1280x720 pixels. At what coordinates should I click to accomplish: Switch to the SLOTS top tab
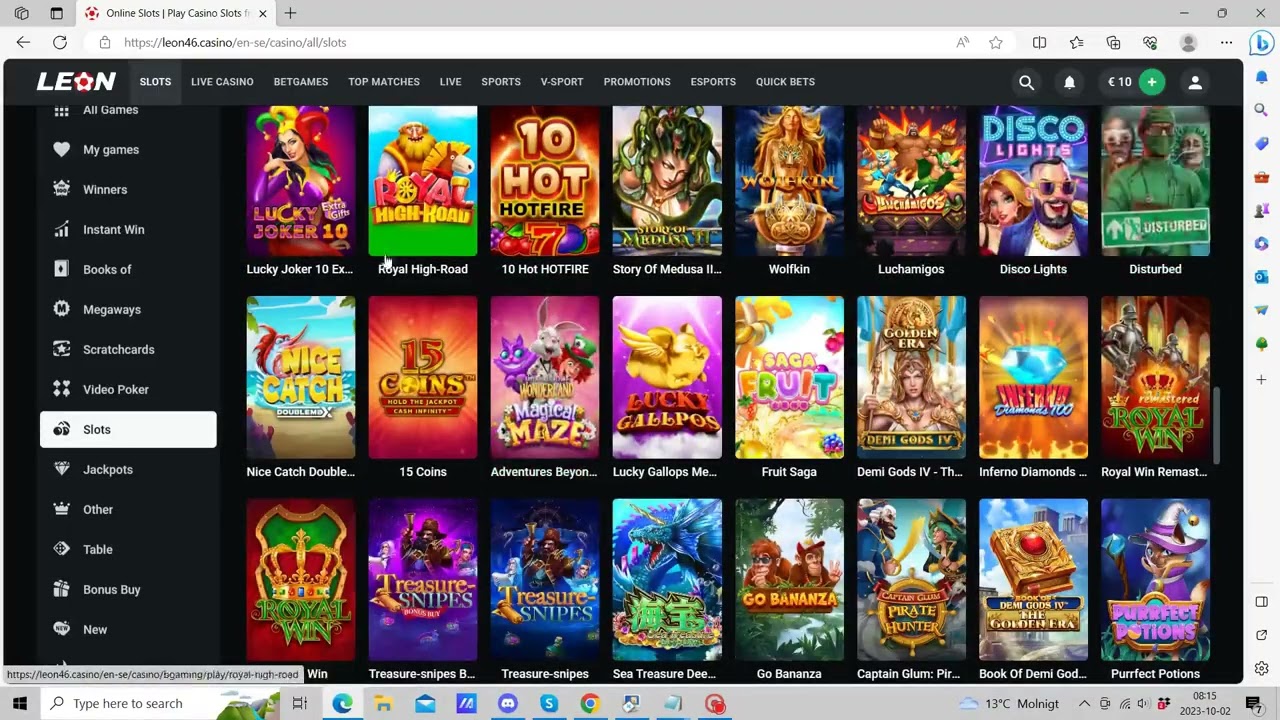[x=155, y=82]
